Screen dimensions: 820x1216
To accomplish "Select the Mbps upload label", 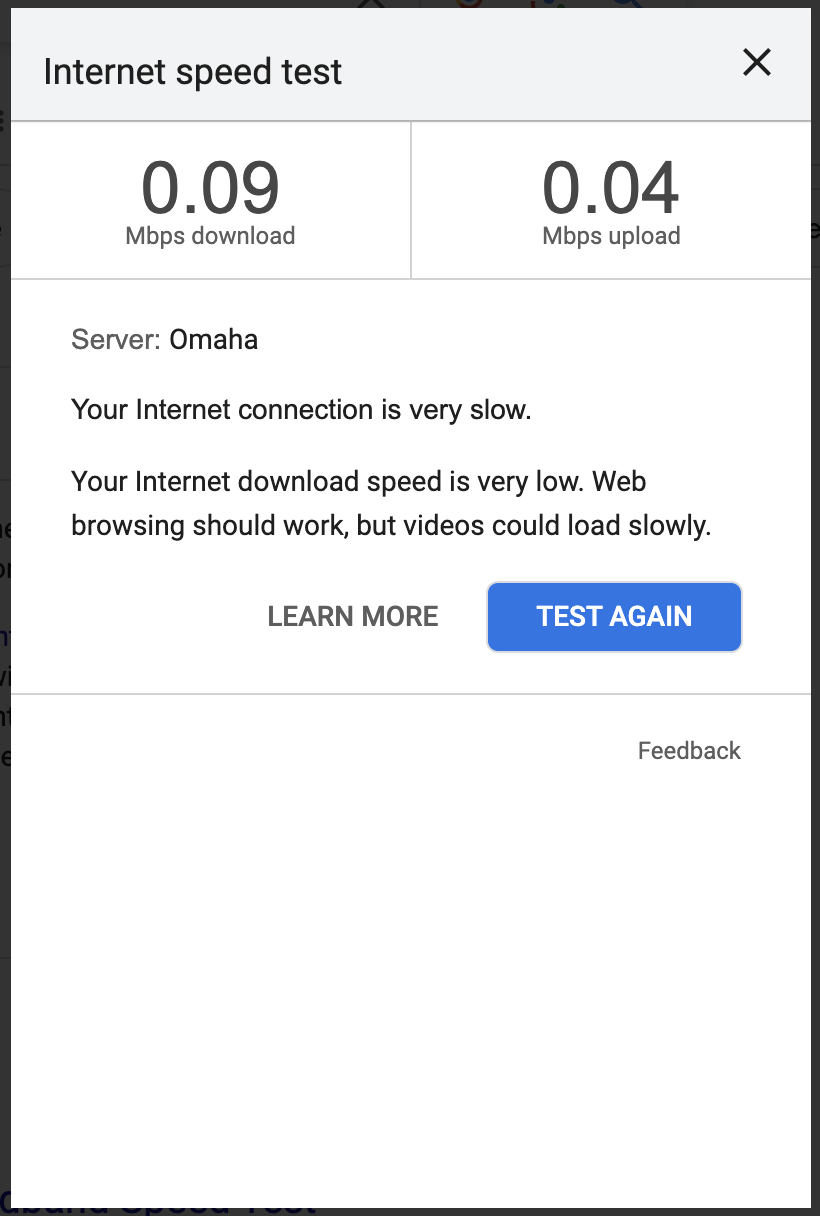I will point(611,236).
